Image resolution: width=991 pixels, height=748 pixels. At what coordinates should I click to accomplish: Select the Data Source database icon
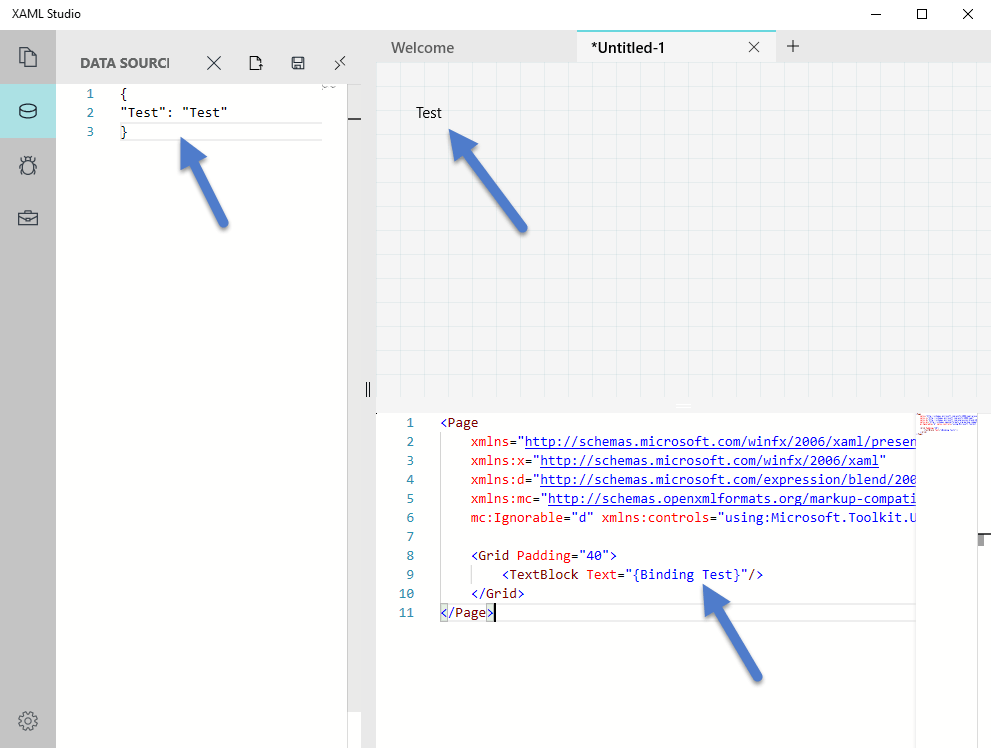(x=28, y=111)
